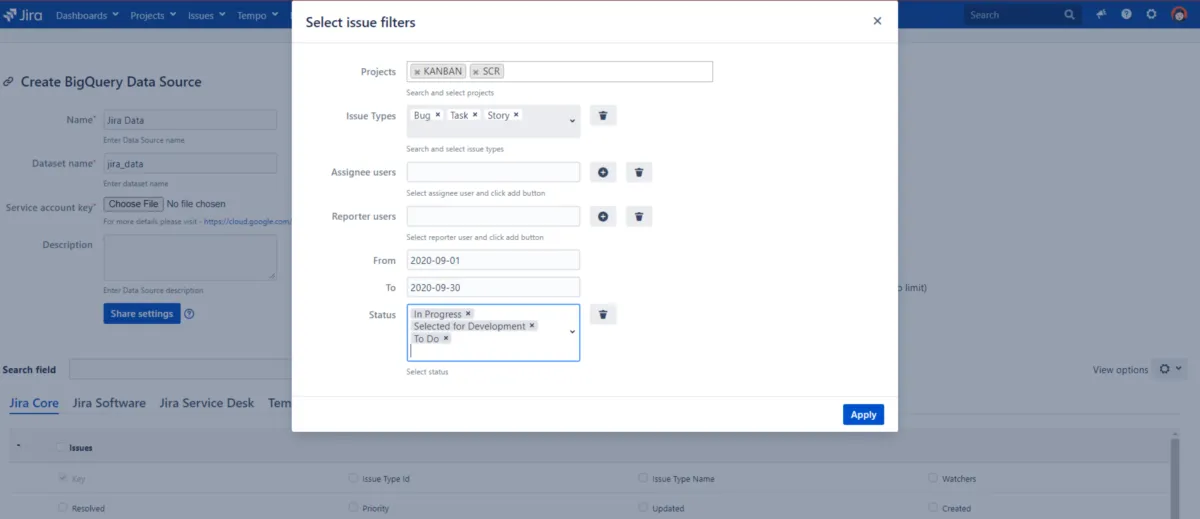Click the link icon beside Create BigQuery Data Source
This screenshot has width=1200, height=519.
pyautogui.click(x=10, y=82)
